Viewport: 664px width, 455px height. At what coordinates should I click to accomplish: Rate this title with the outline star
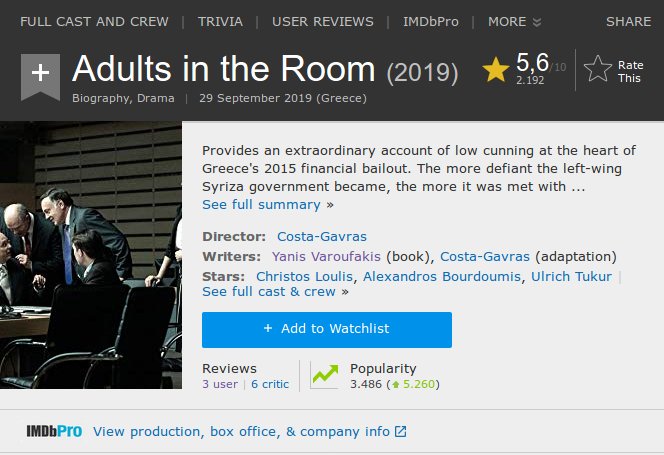pos(597,69)
